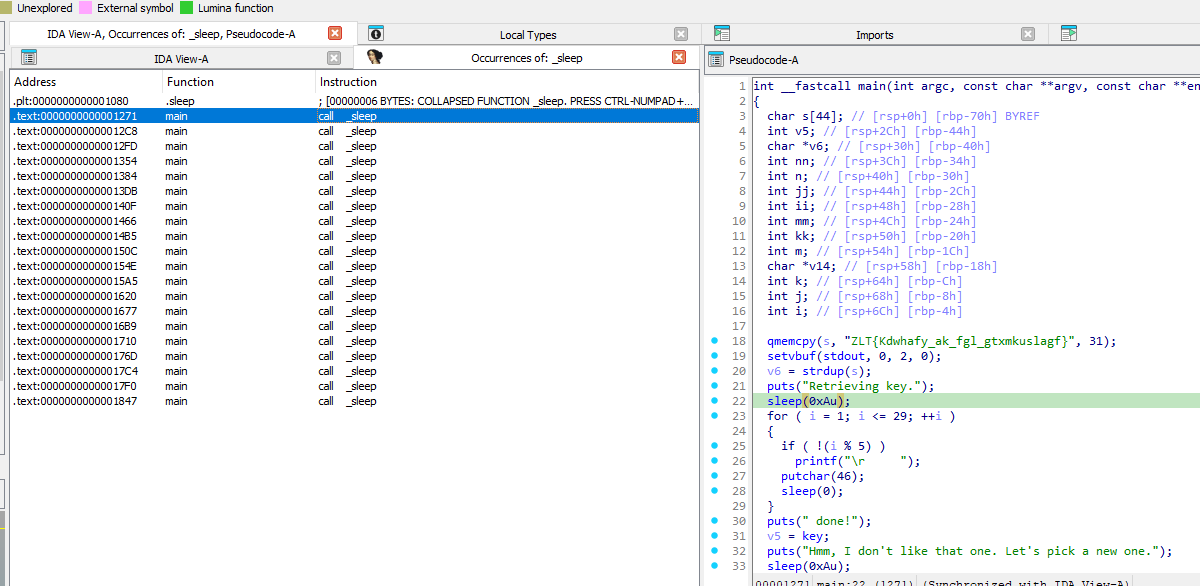Click the Imports tab icon
This screenshot has height=586, width=1200.
pyautogui.click(x=722, y=34)
